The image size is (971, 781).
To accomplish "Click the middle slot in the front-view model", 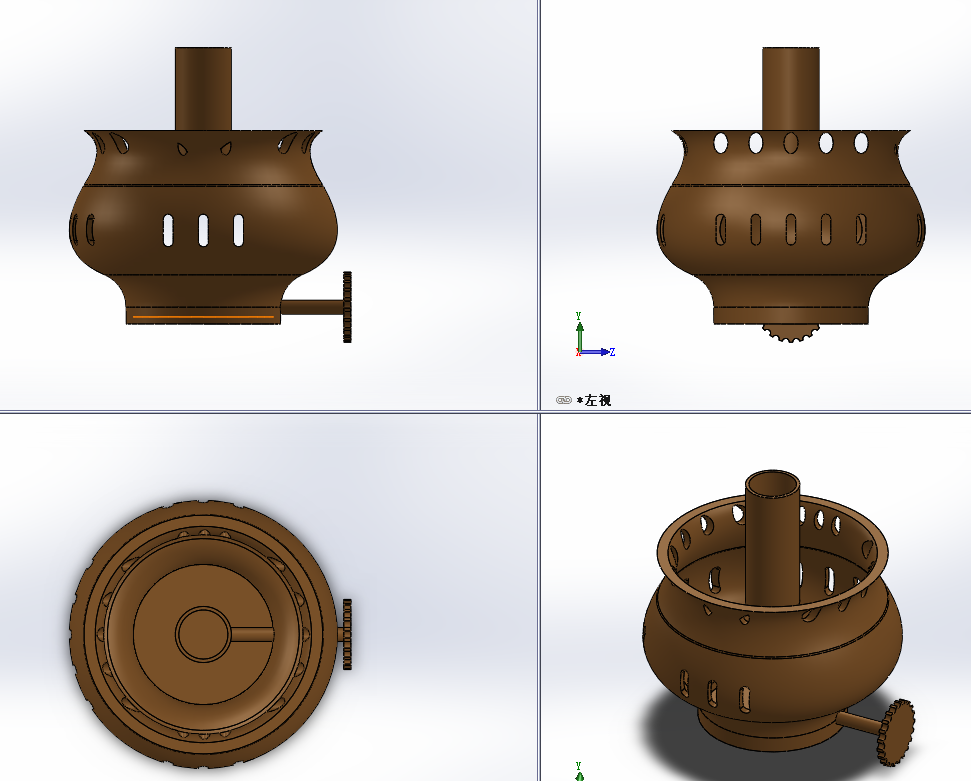I will [203, 230].
